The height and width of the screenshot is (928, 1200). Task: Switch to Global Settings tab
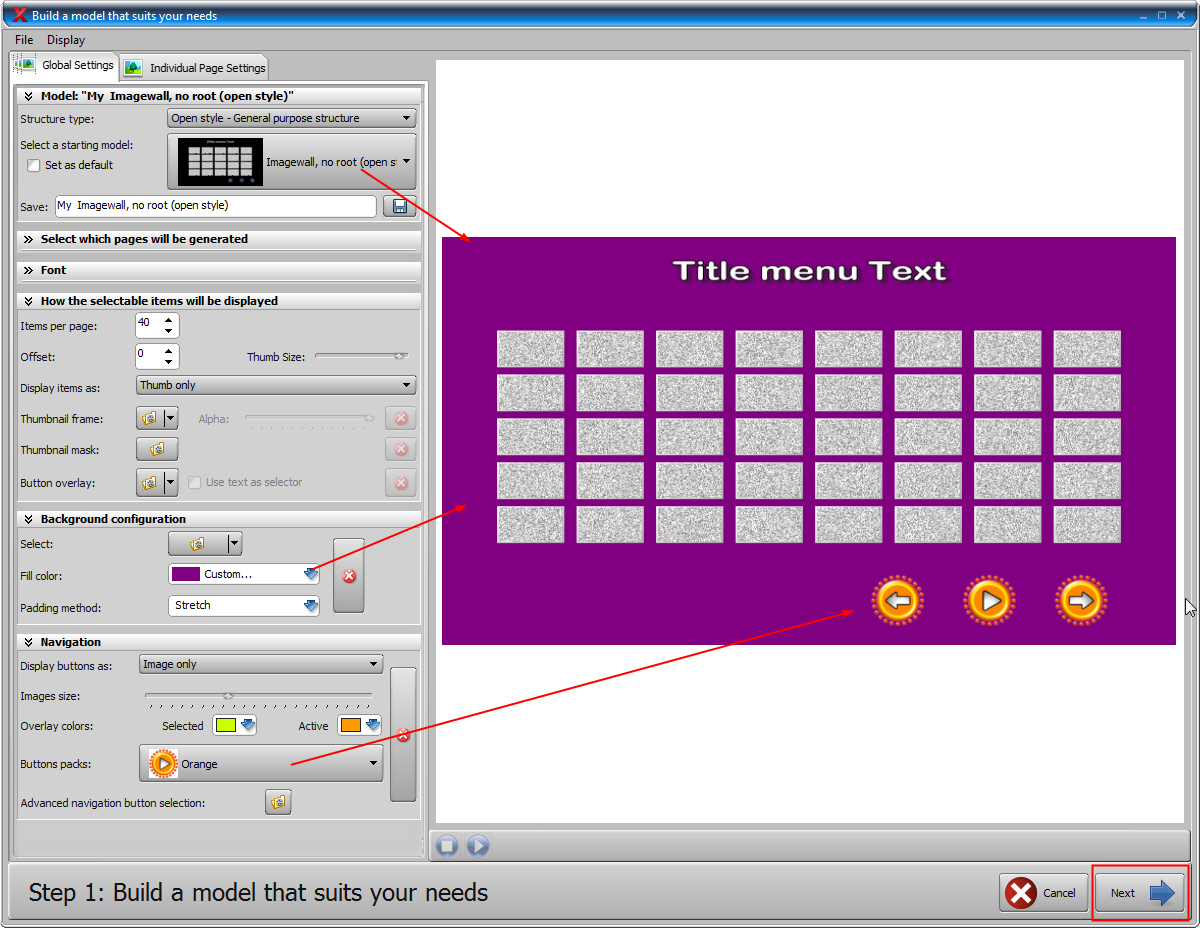pyautogui.click(x=65, y=66)
